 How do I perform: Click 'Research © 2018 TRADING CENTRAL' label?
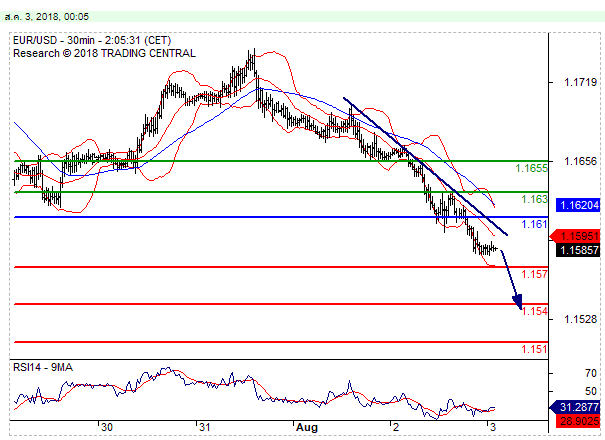pyautogui.click(x=104, y=53)
